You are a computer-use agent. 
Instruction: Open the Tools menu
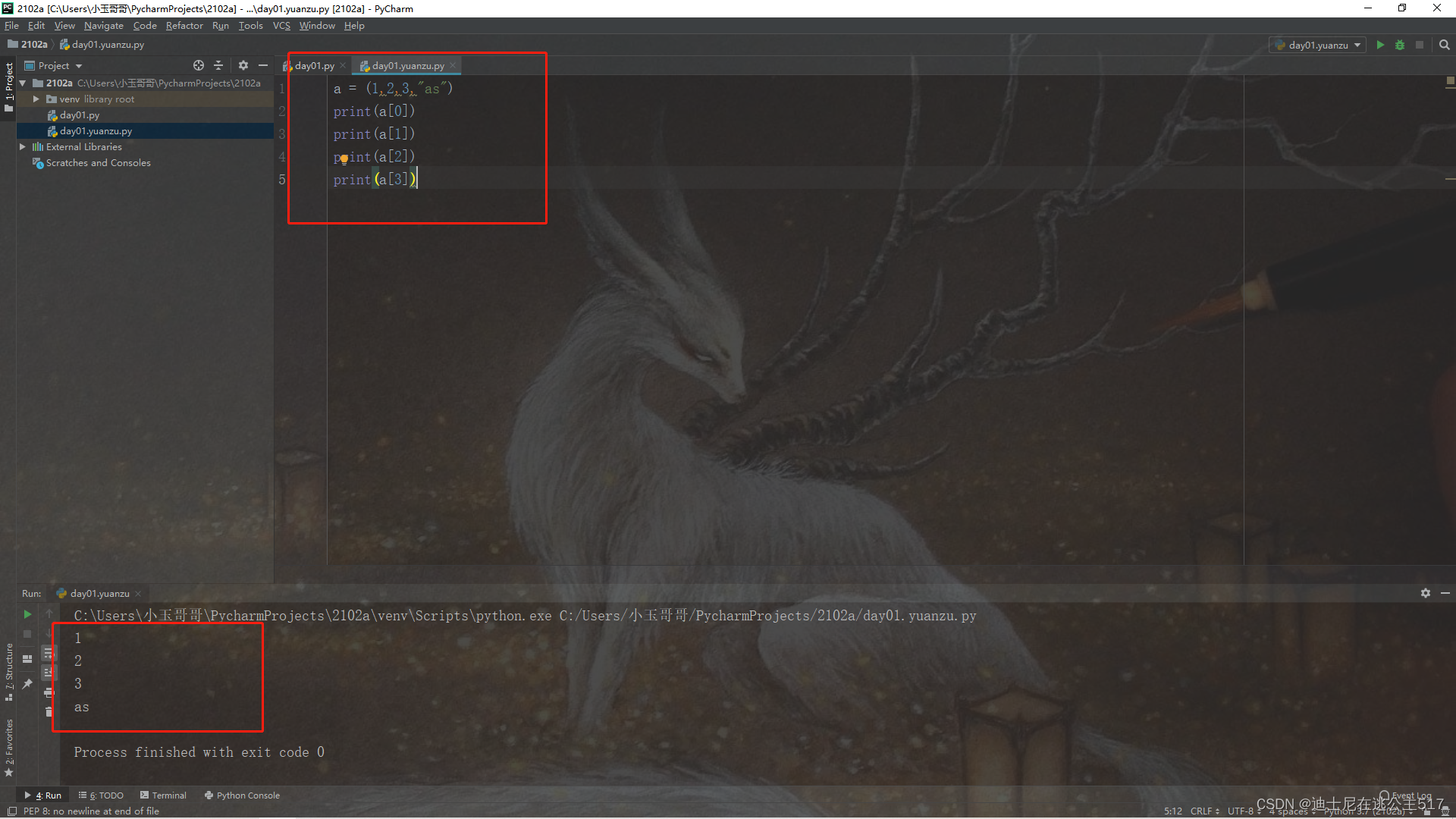point(250,26)
